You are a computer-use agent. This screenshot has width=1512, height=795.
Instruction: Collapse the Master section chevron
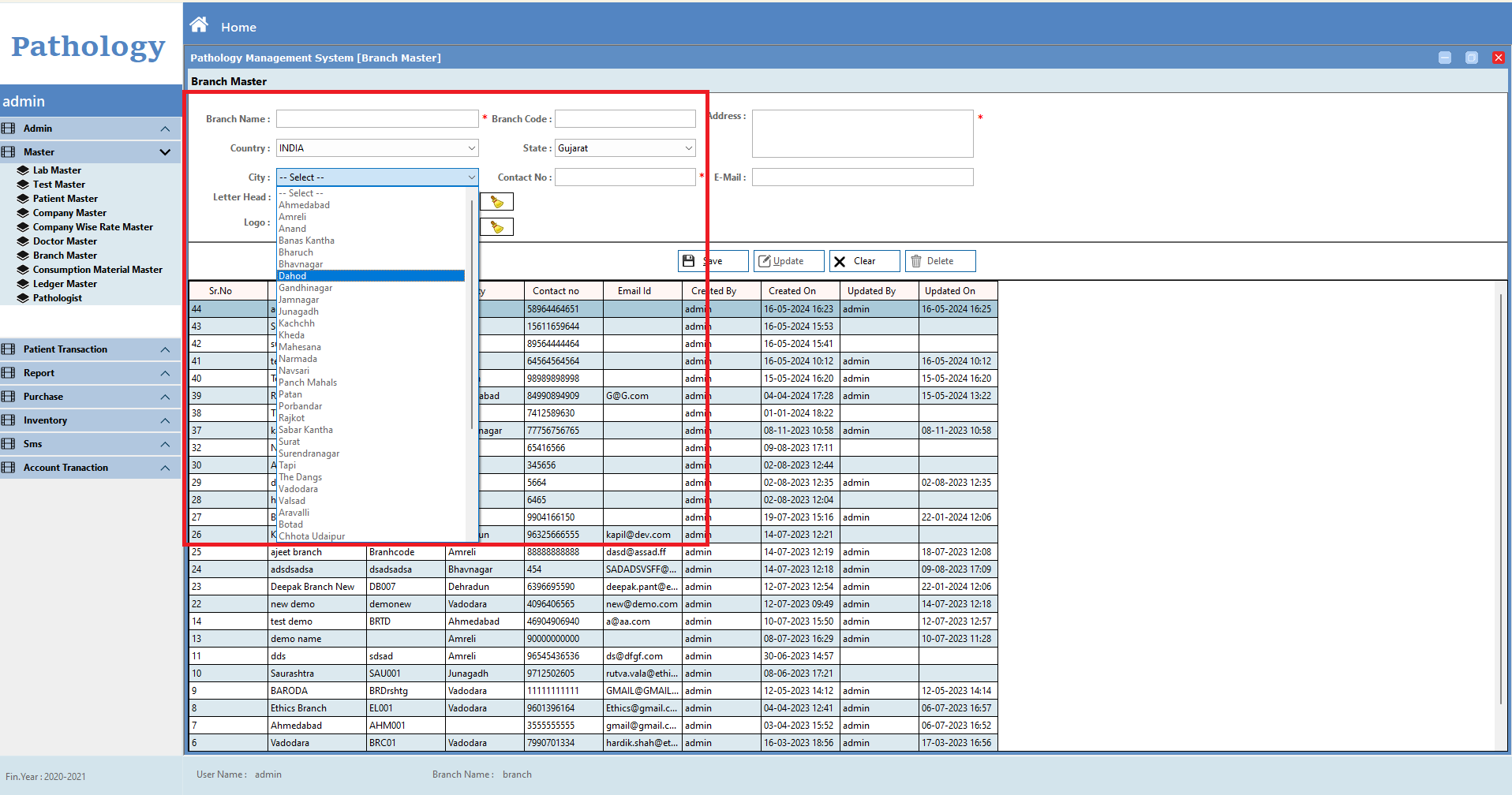(165, 152)
